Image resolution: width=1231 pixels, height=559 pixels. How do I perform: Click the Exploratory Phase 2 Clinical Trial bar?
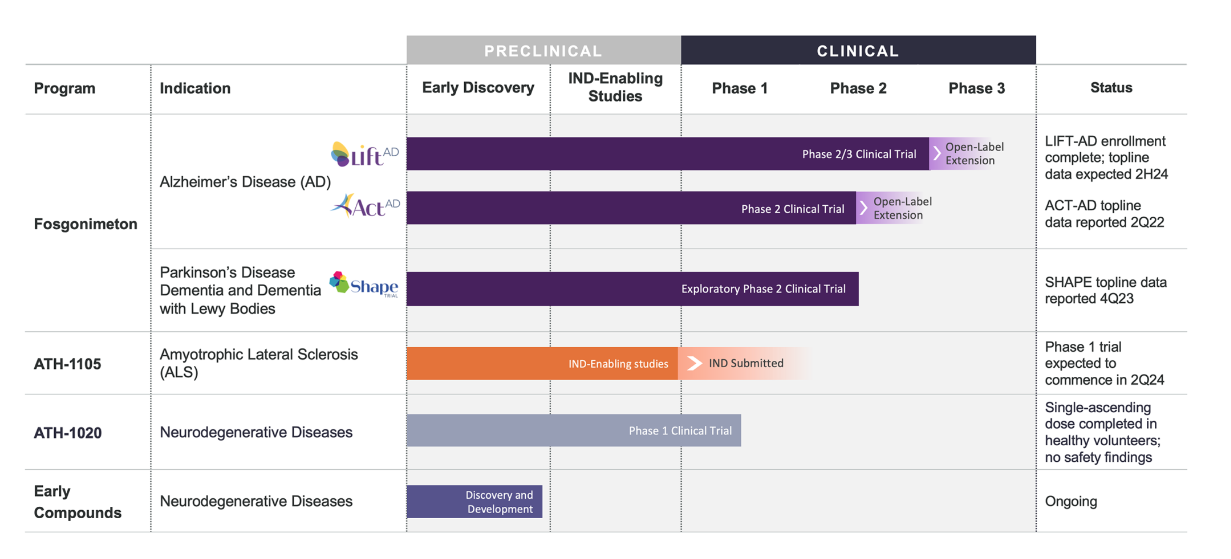pos(632,289)
